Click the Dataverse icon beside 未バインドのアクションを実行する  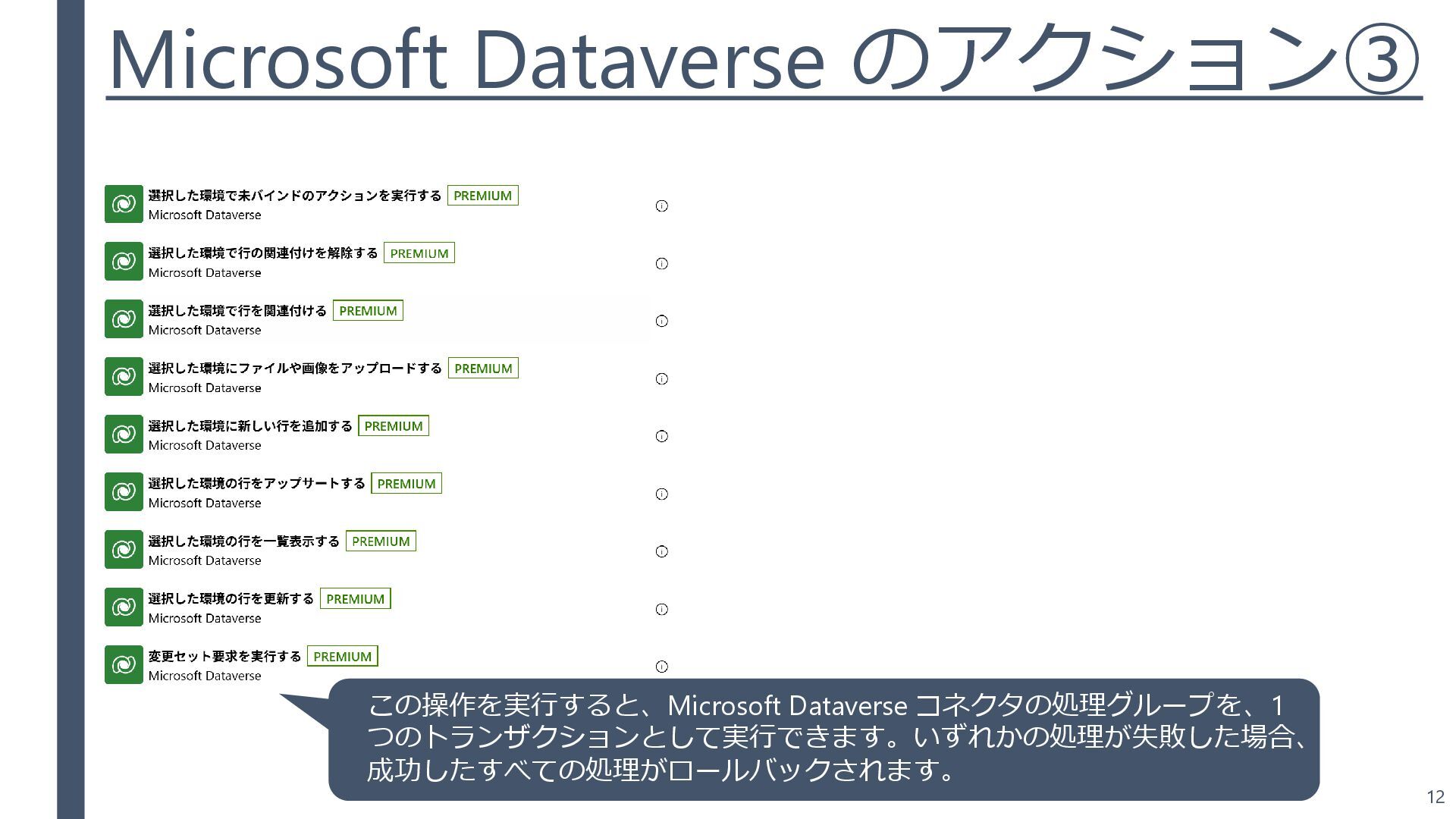point(124,204)
